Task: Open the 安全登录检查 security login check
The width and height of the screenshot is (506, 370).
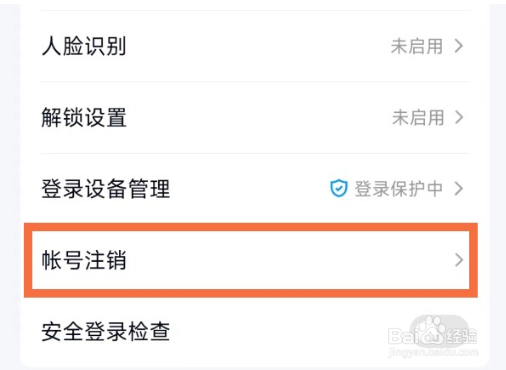Action: [x=255, y=332]
